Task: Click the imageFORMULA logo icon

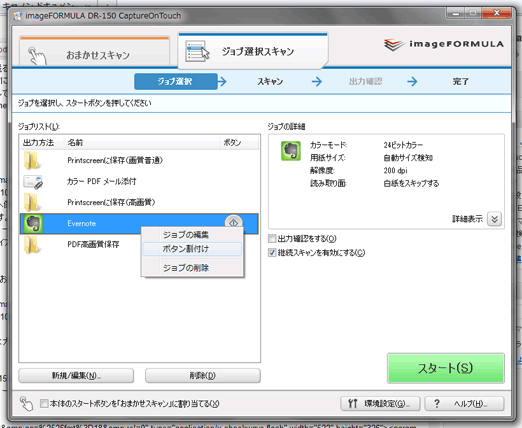Action: pyautogui.click(x=393, y=45)
